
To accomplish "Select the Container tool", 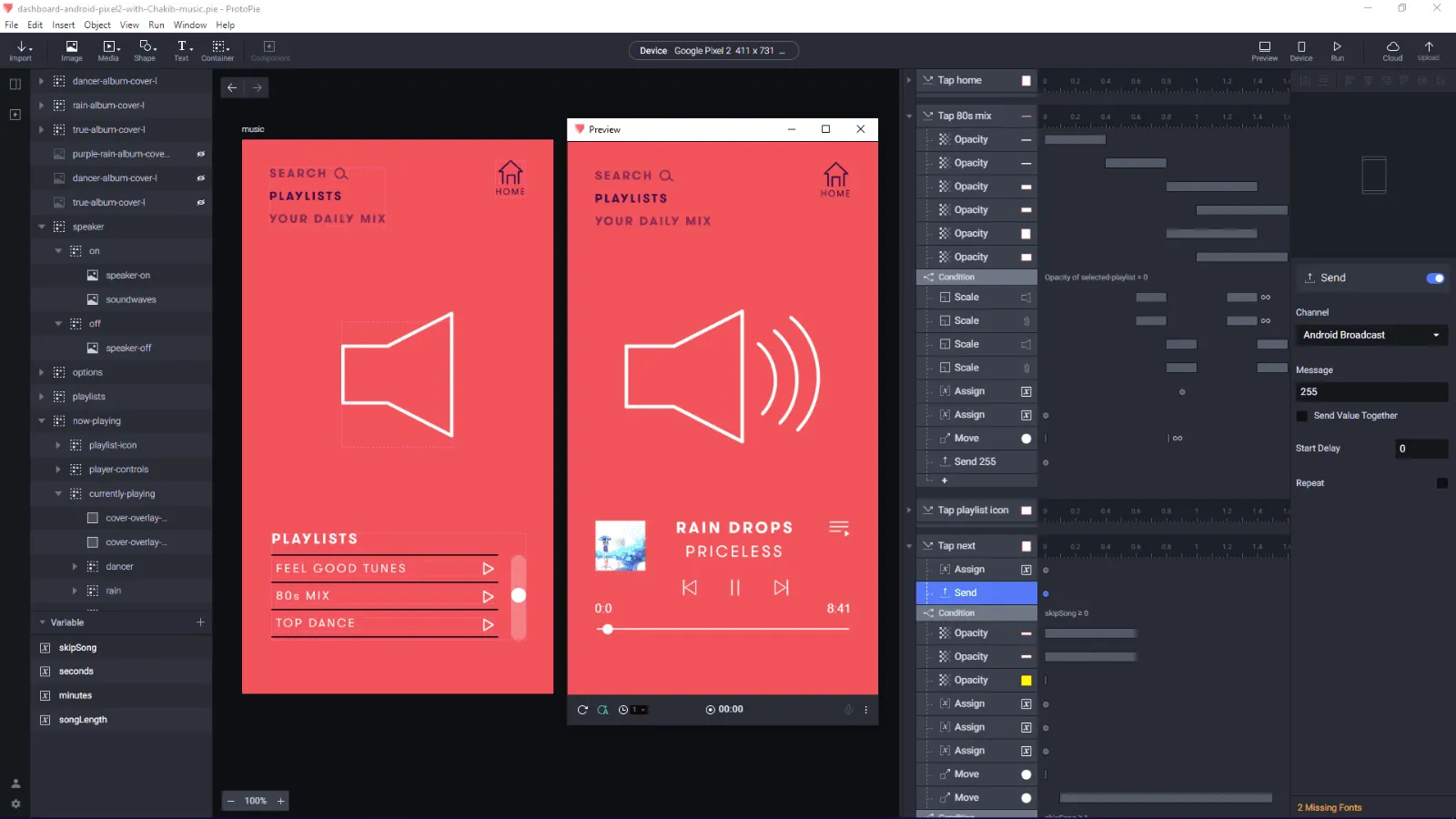I will pyautogui.click(x=218, y=50).
